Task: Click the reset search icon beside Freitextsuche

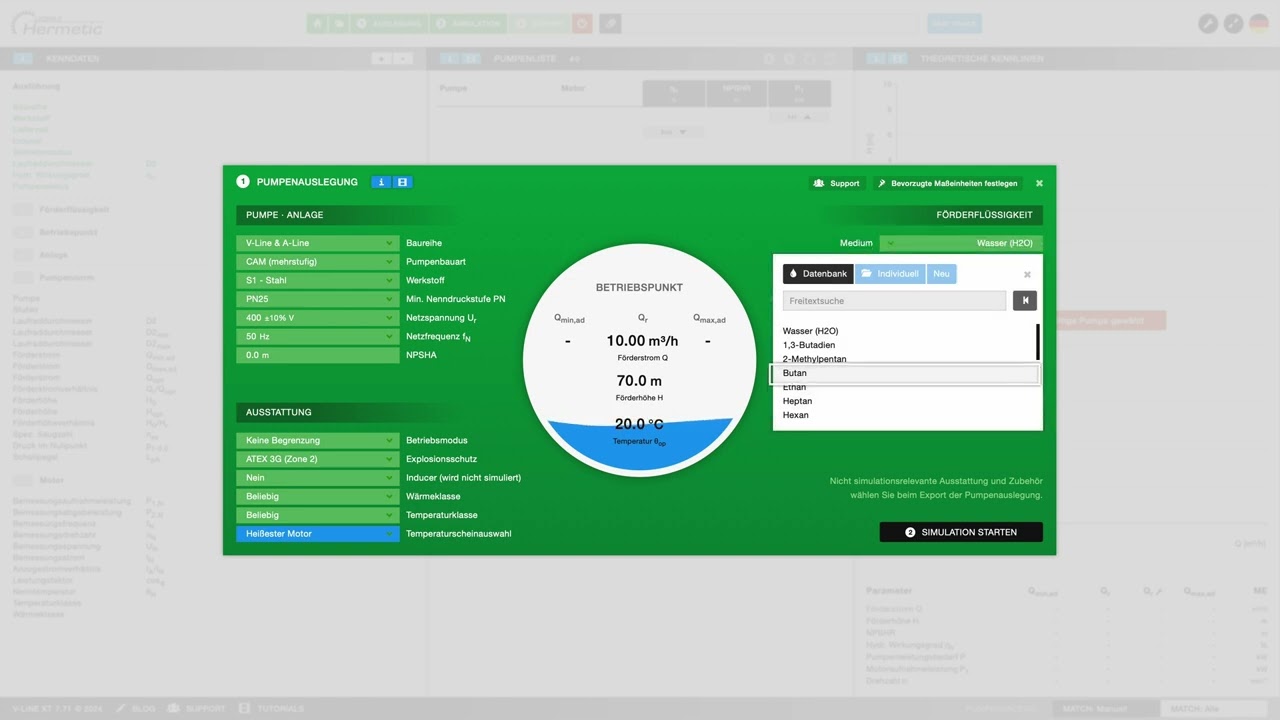Action: coord(1025,300)
